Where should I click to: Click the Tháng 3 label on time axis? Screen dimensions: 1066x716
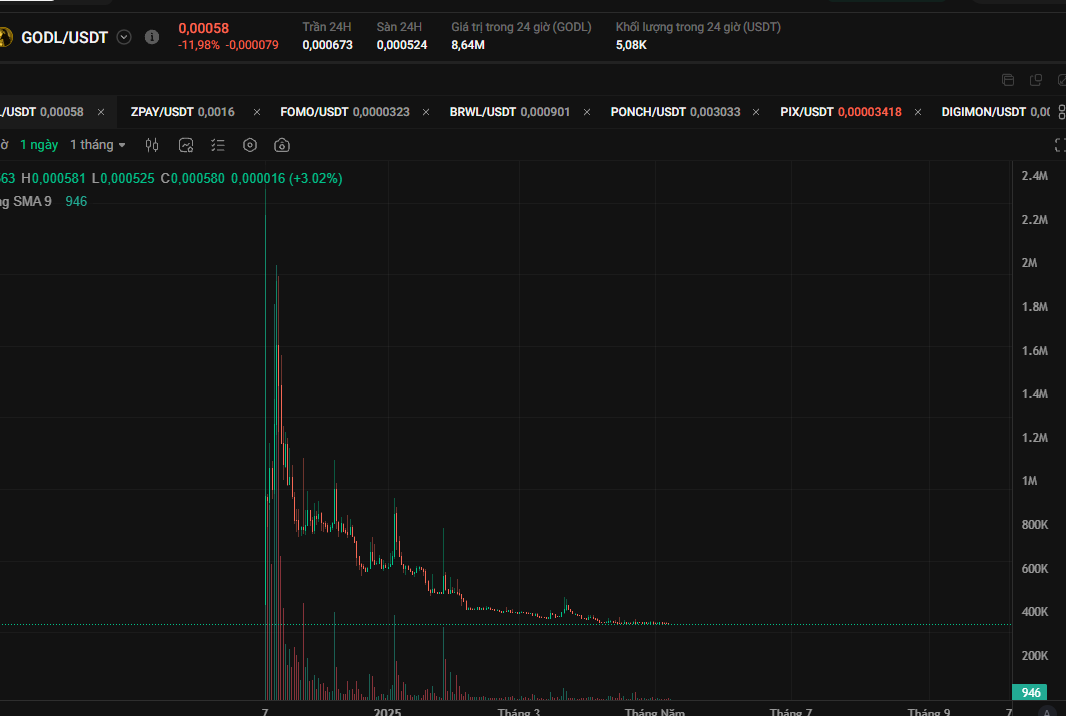(x=519, y=712)
